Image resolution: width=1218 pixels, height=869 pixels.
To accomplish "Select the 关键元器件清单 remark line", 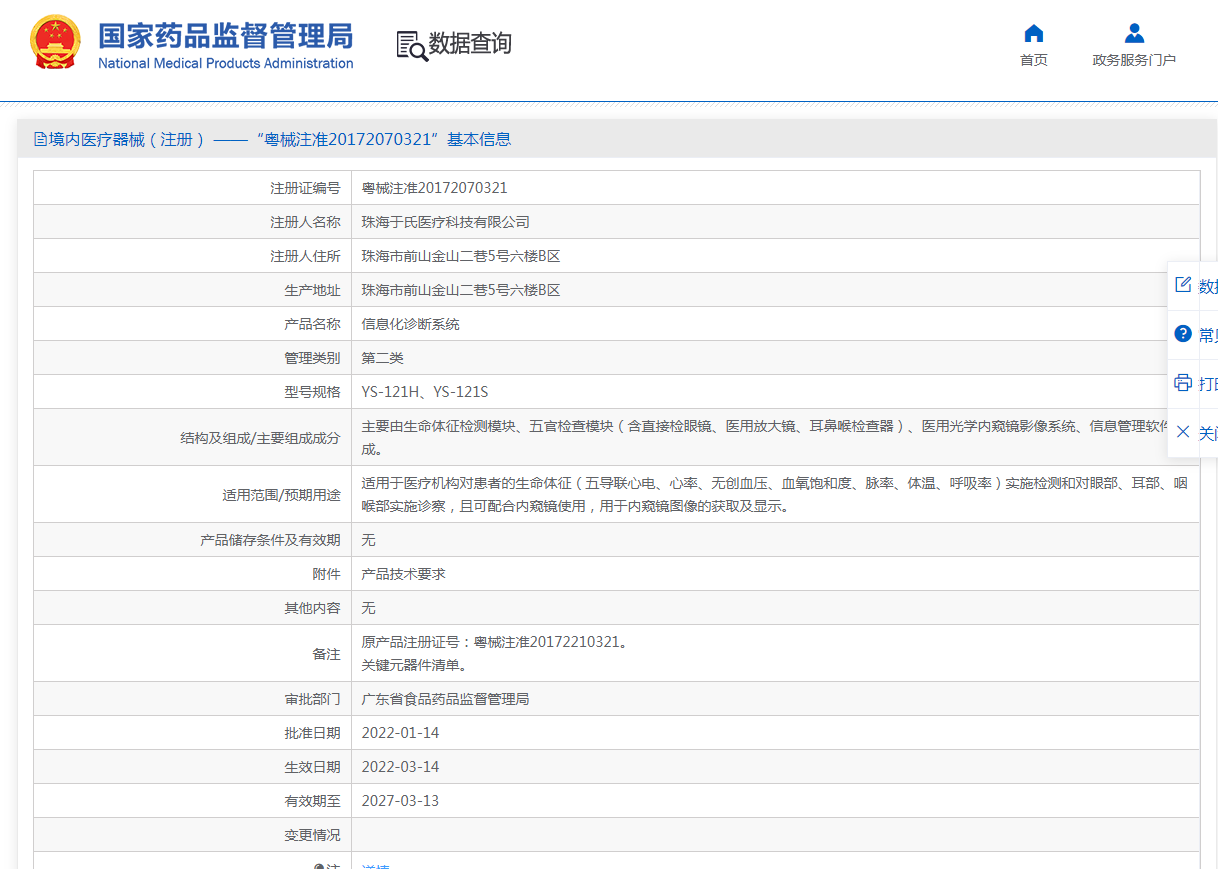I will [414, 665].
